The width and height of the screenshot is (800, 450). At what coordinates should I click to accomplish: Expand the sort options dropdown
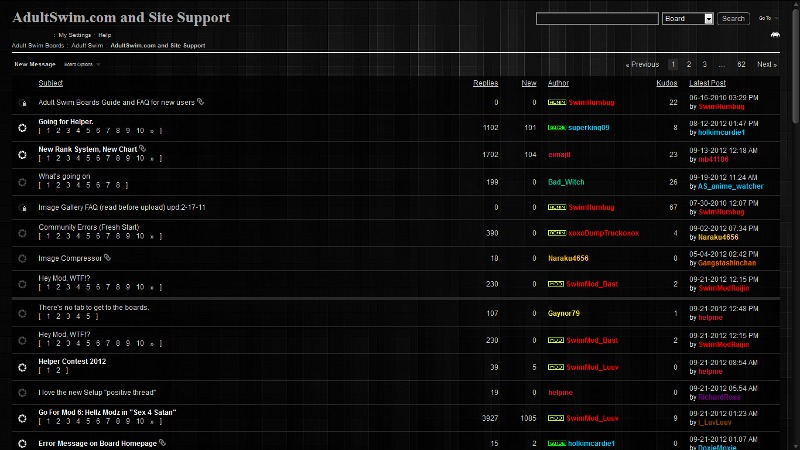82,64
